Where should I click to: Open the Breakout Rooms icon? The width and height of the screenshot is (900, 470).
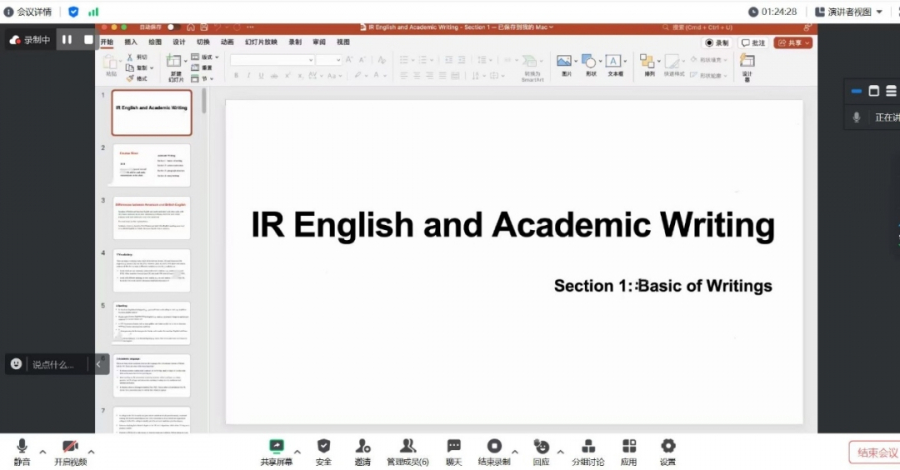(x=588, y=446)
